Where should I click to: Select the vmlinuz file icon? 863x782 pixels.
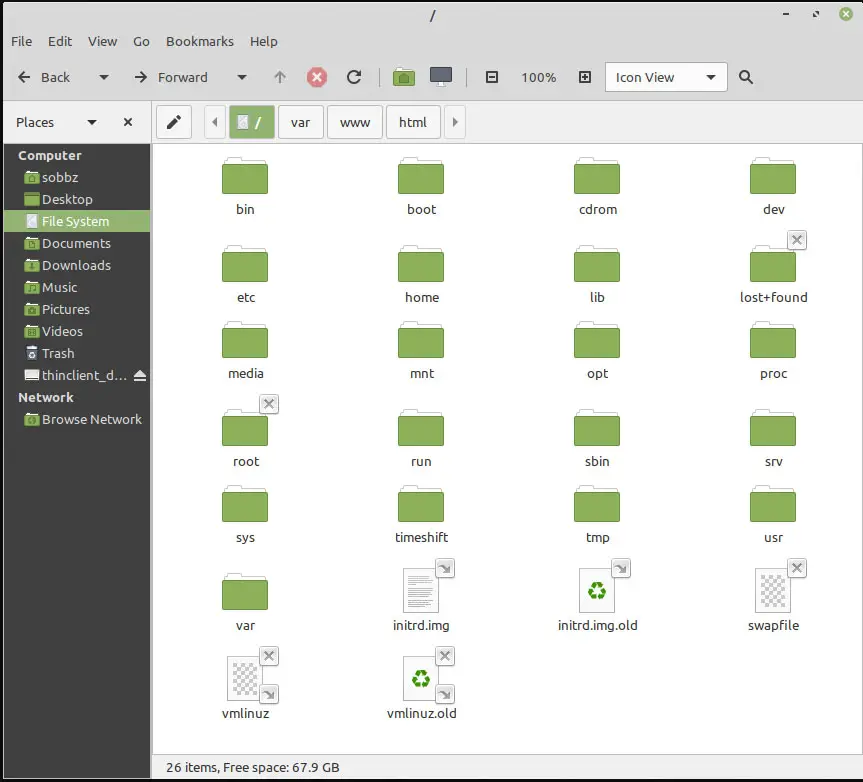point(245,679)
